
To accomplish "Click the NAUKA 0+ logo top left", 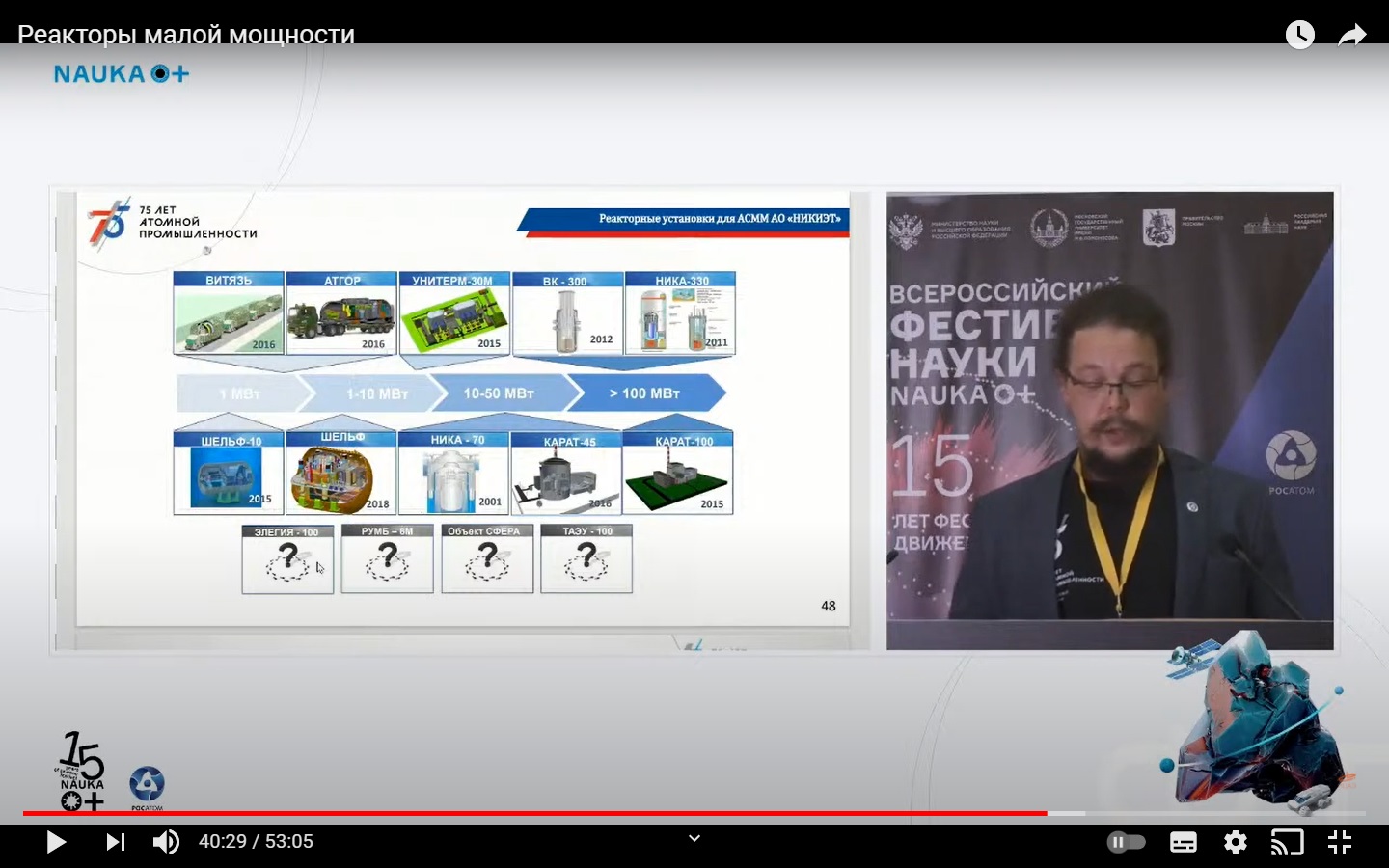I will (x=122, y=74).
